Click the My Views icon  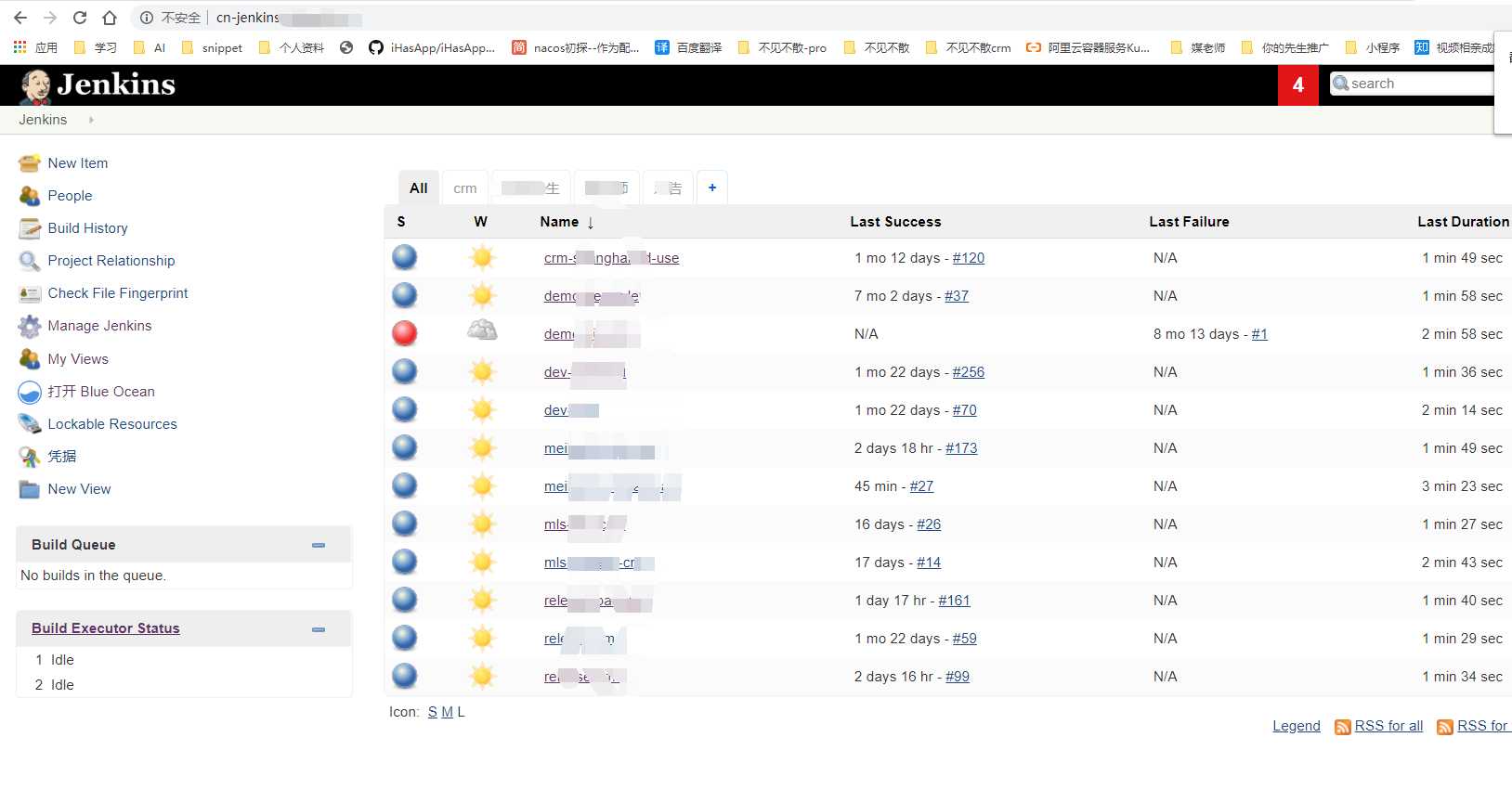pos(30,359)
